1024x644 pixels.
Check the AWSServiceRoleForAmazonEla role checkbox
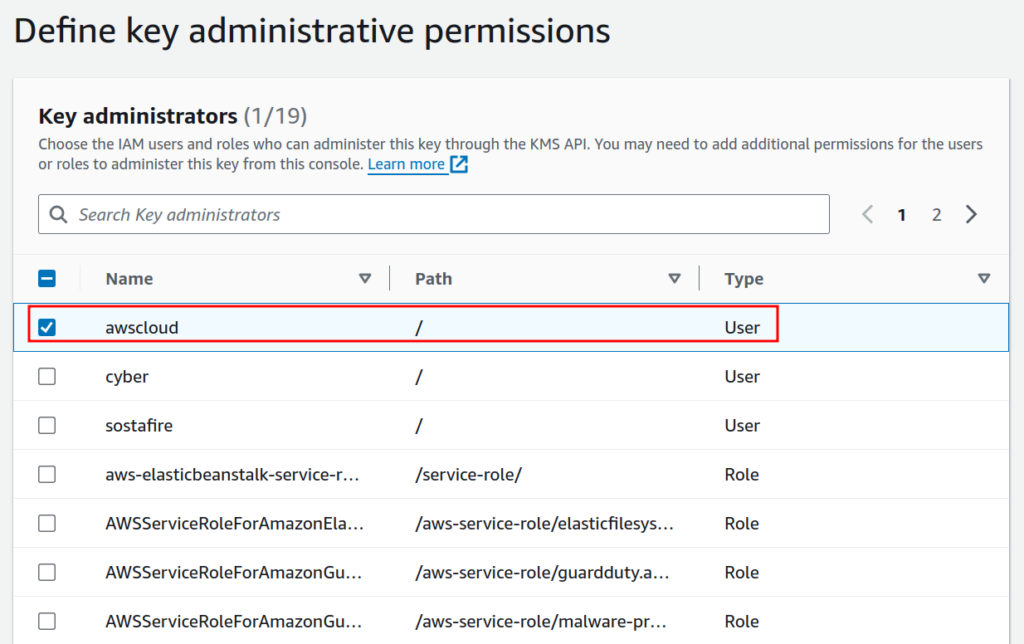tap(46, 523)
